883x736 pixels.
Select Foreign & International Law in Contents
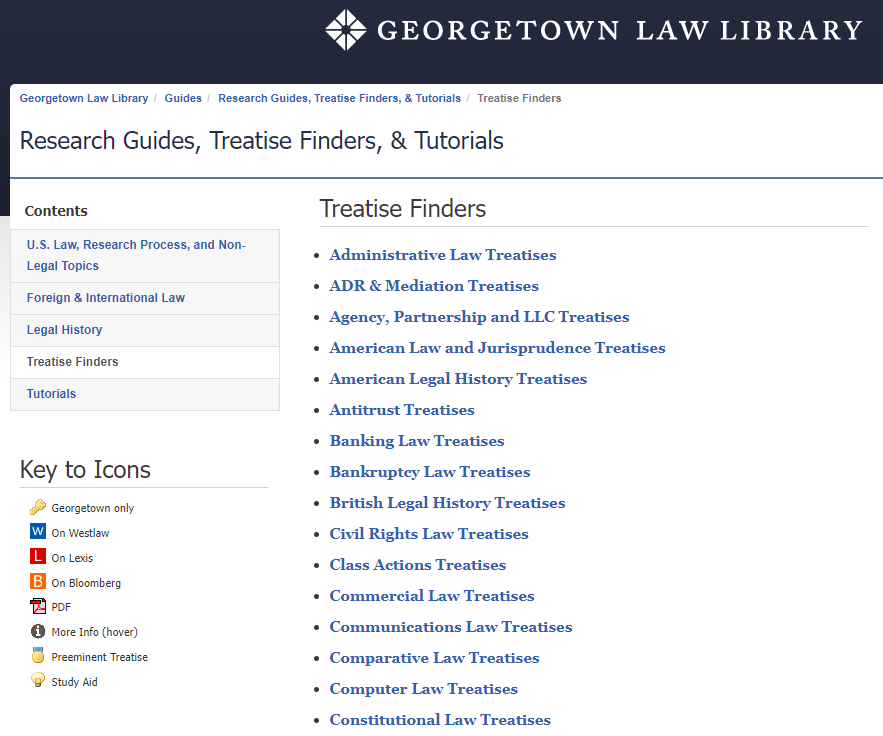[x=104, y=297]
